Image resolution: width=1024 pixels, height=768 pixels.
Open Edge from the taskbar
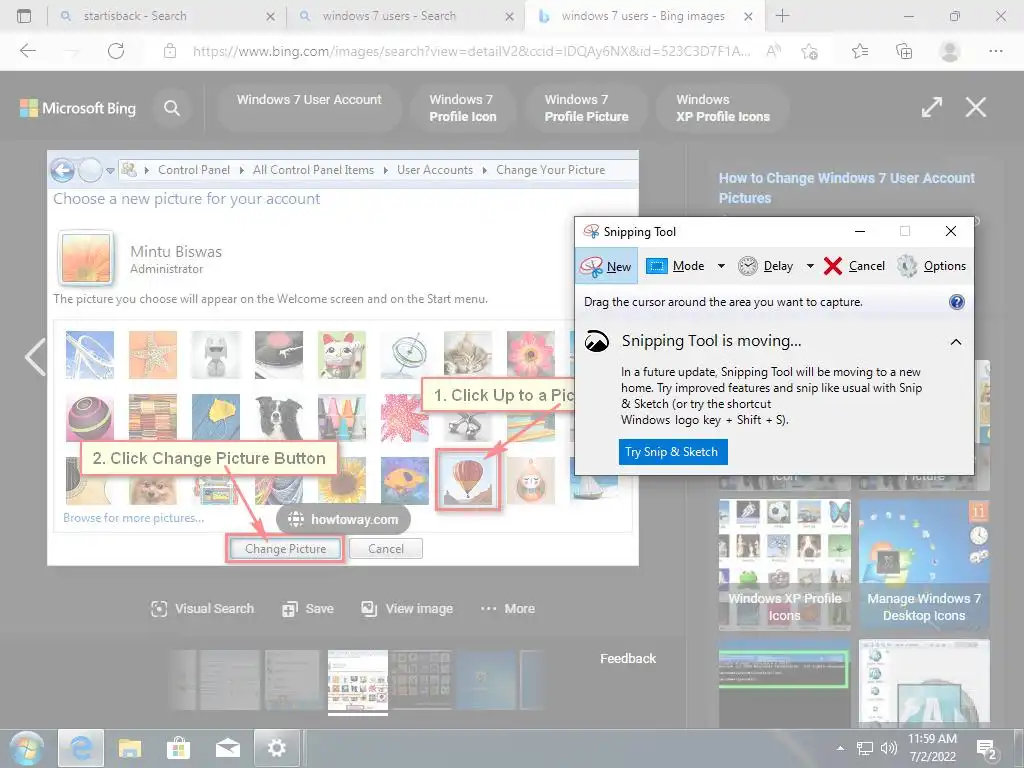tap(81, 748)
